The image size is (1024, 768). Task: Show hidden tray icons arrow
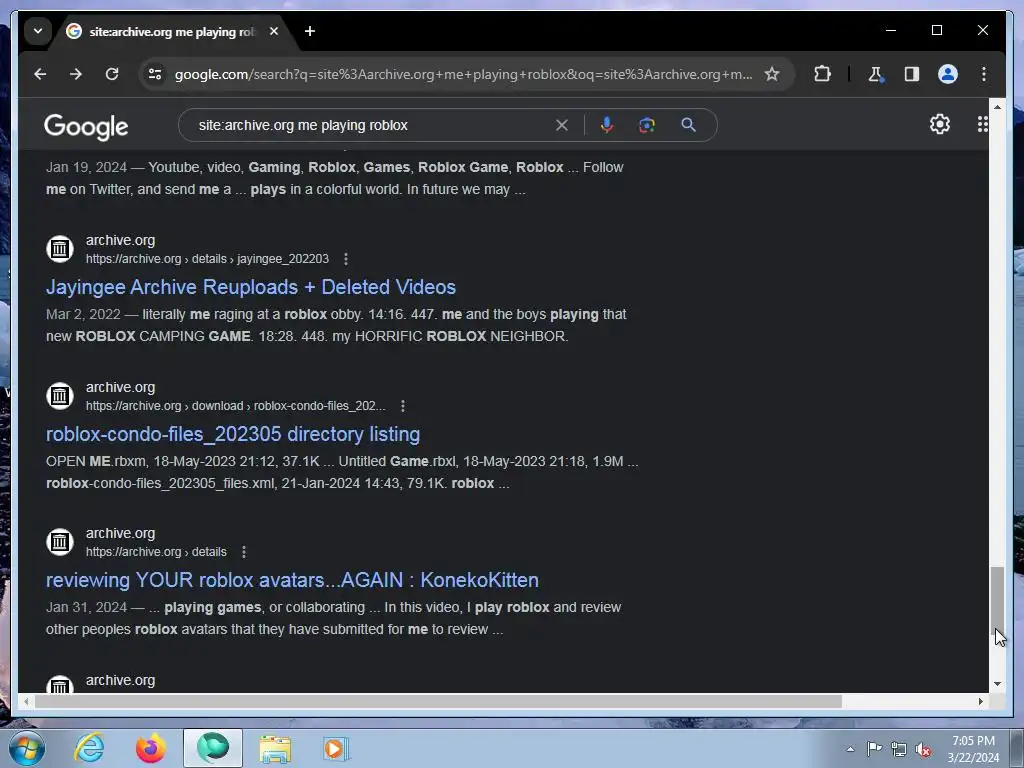click(850, 749)
